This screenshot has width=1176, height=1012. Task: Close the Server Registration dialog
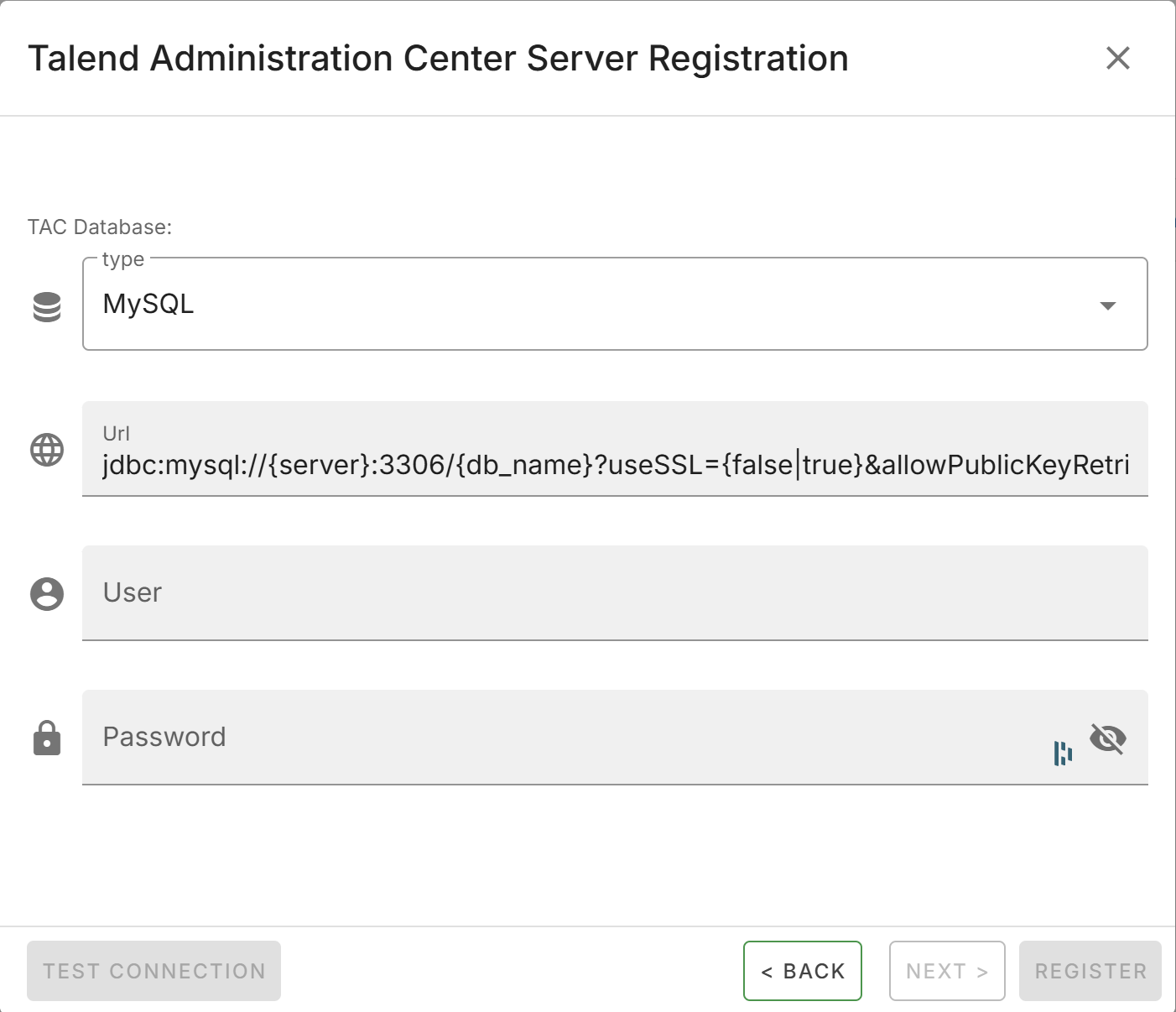tap(1117, 58)
